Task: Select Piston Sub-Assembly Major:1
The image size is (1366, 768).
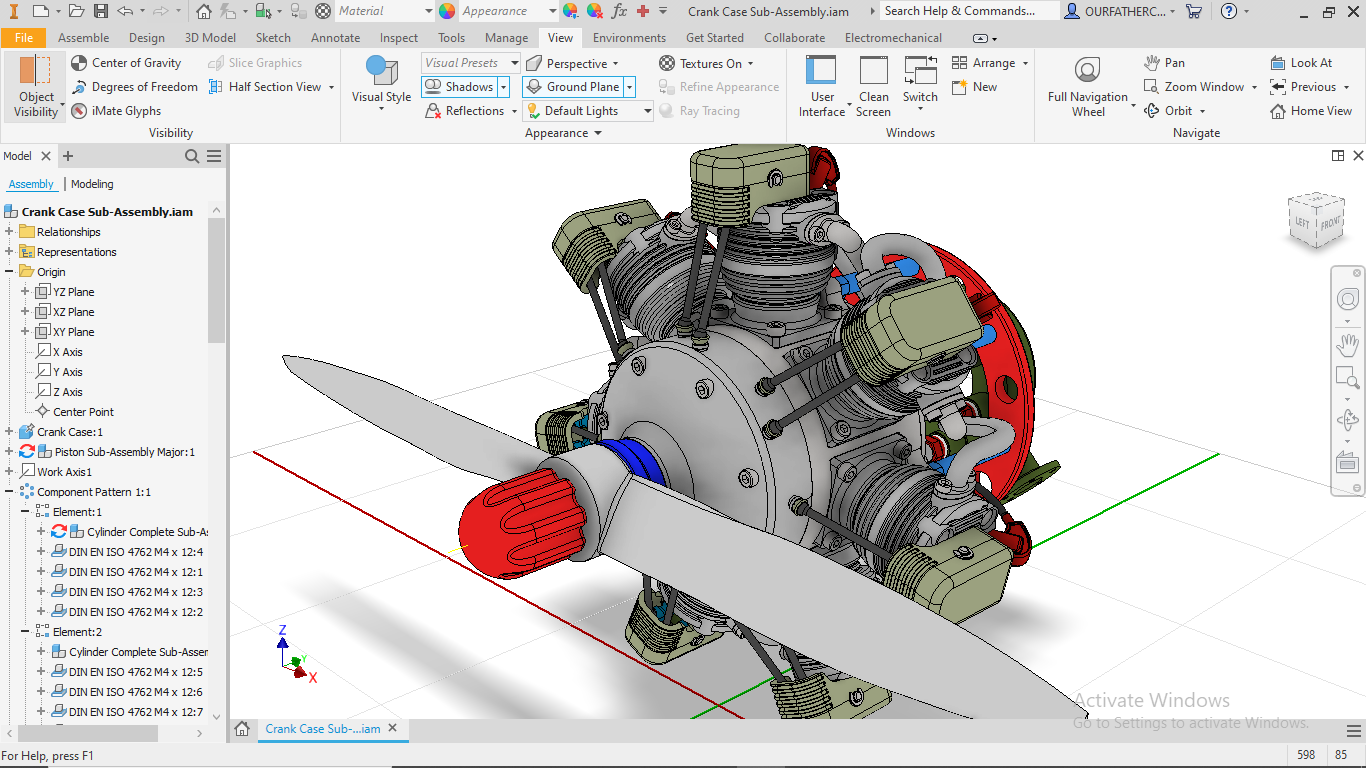Action: pyautogui.click(x=125, y=452)
